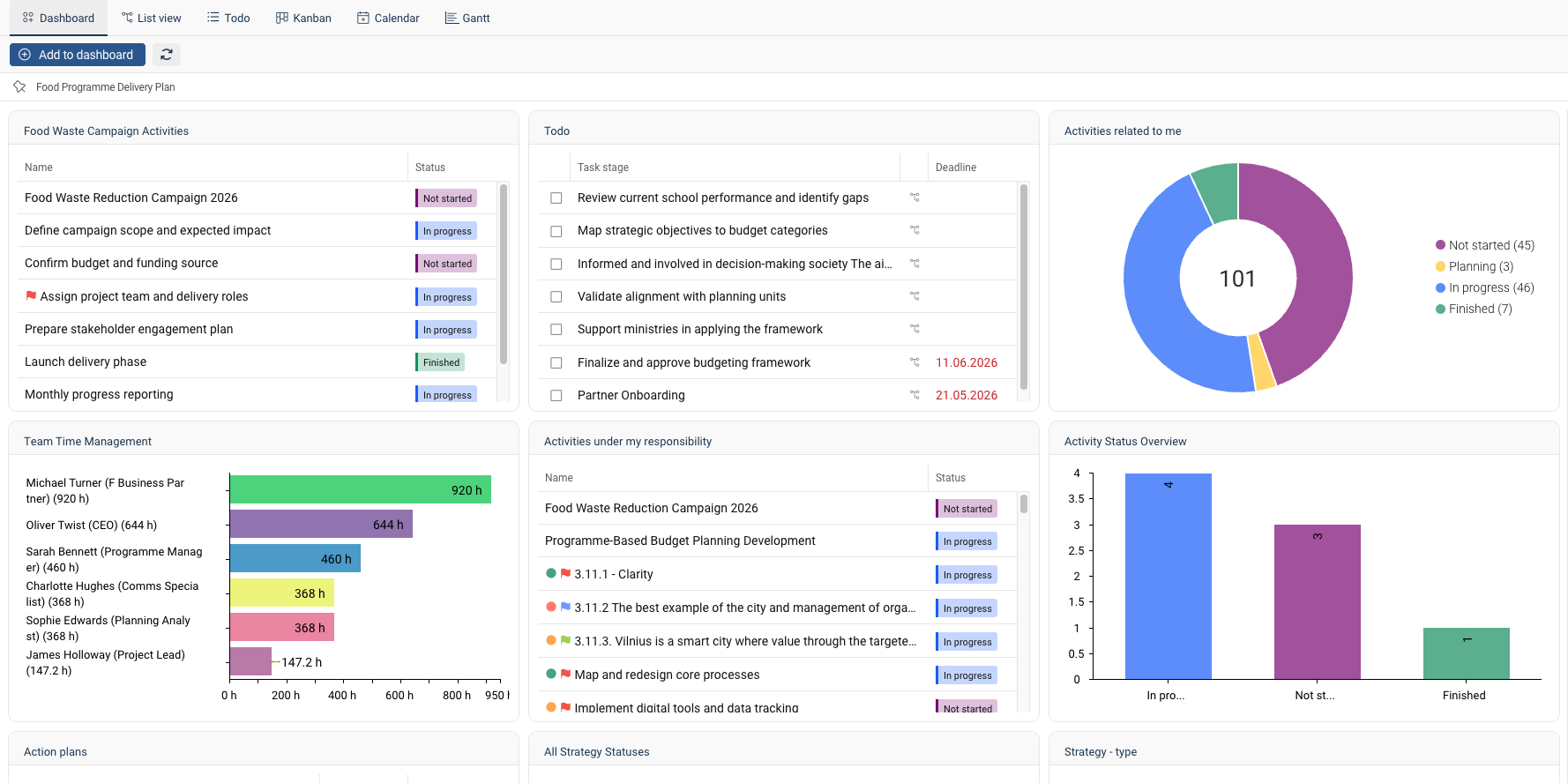Tick Map strategic objectives to budget categories
This screenshot has height=783, width=1568.
(556, 231)
